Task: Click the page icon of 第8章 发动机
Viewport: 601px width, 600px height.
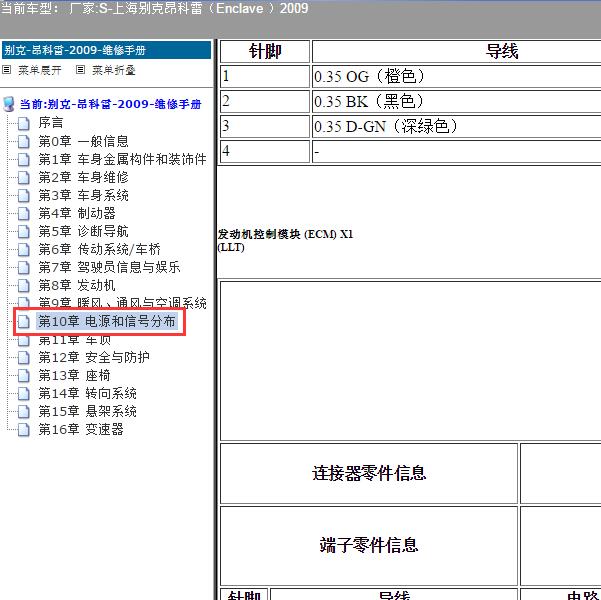Action: point(24,286)
